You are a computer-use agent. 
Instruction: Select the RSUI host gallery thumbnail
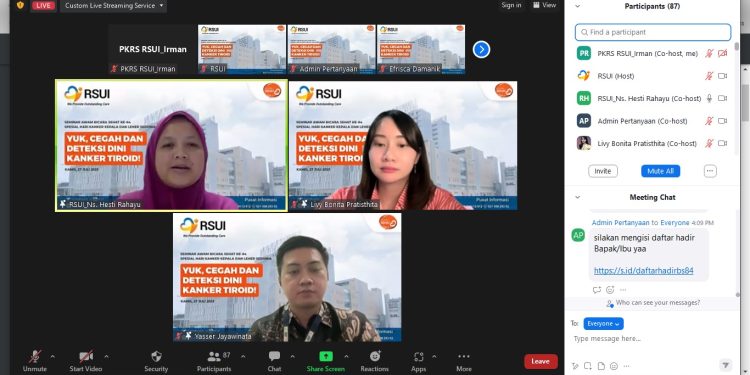click(242, 49)
